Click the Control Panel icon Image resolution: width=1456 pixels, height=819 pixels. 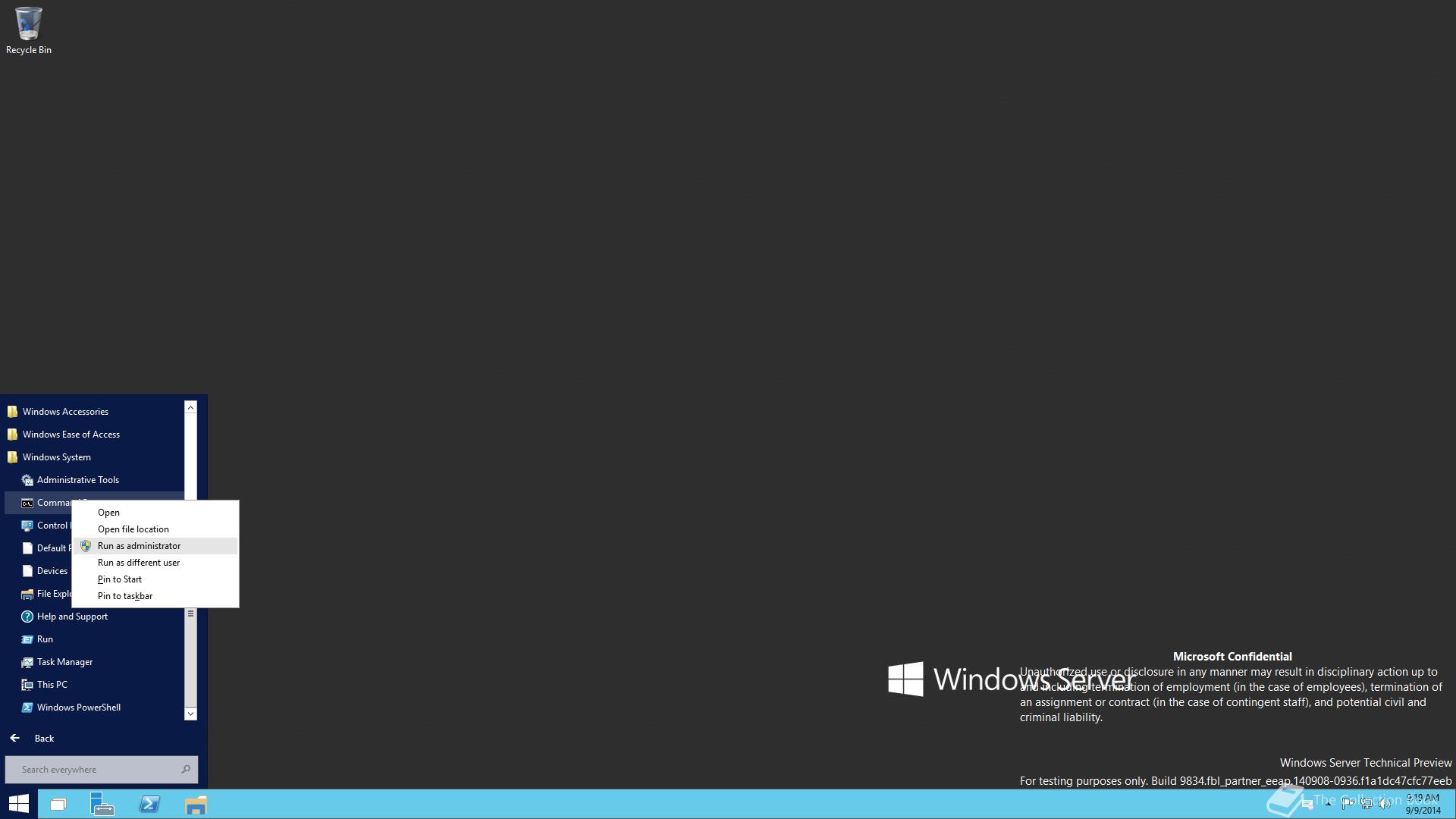27,526
